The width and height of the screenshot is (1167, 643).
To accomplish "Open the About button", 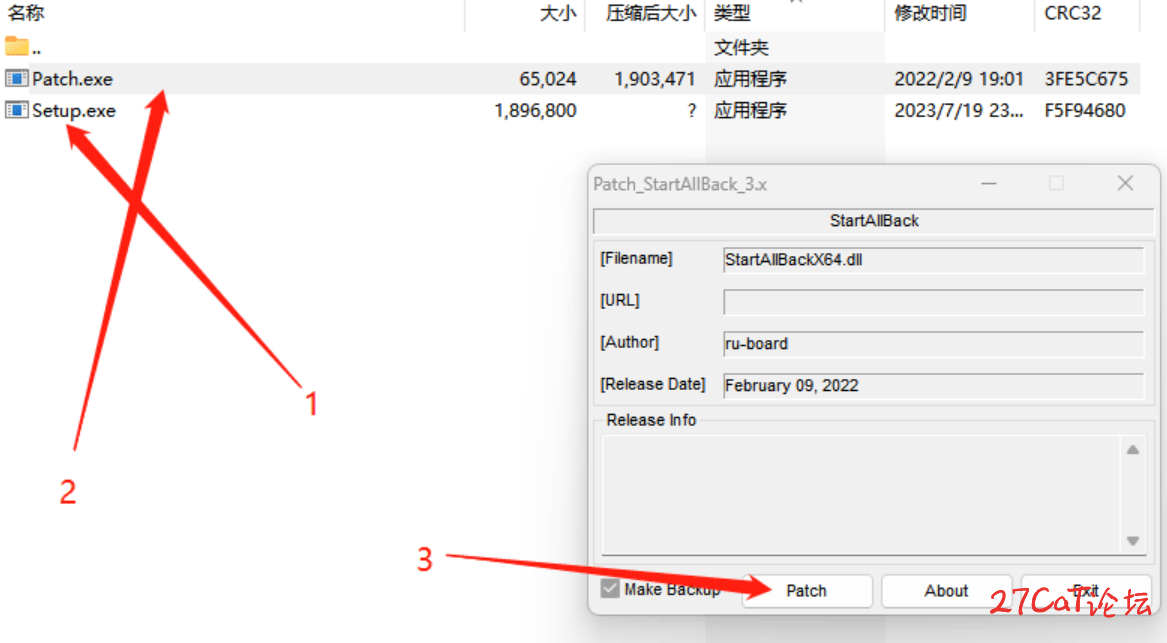I will (946, 590).
